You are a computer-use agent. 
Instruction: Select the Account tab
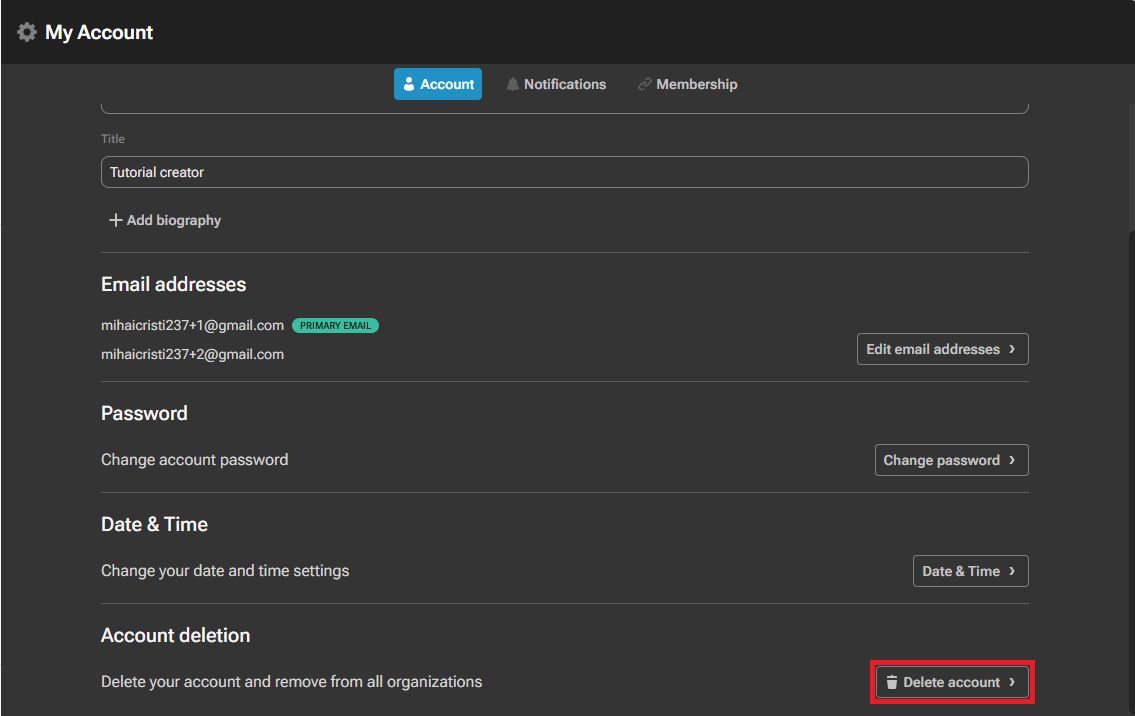click(438, 85)
